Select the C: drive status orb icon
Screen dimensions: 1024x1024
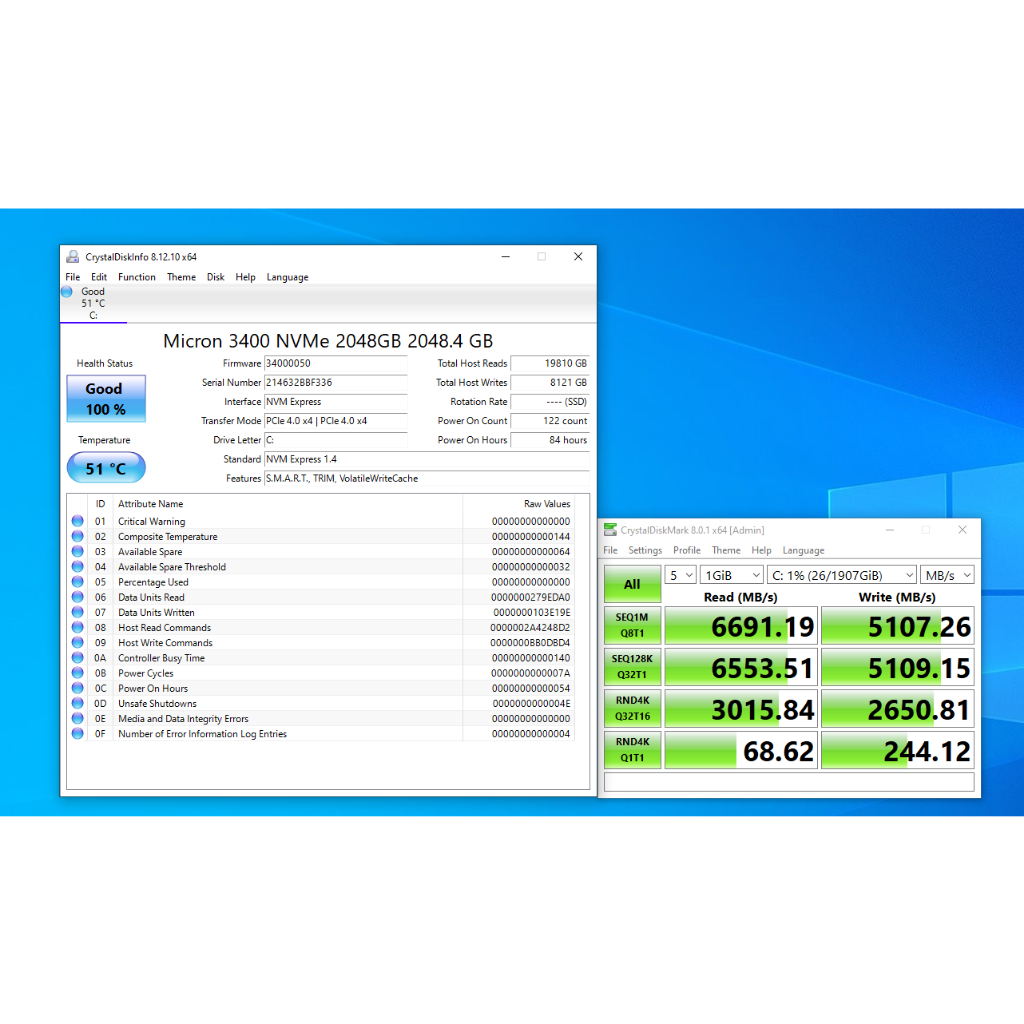click(x=67, y=292)
